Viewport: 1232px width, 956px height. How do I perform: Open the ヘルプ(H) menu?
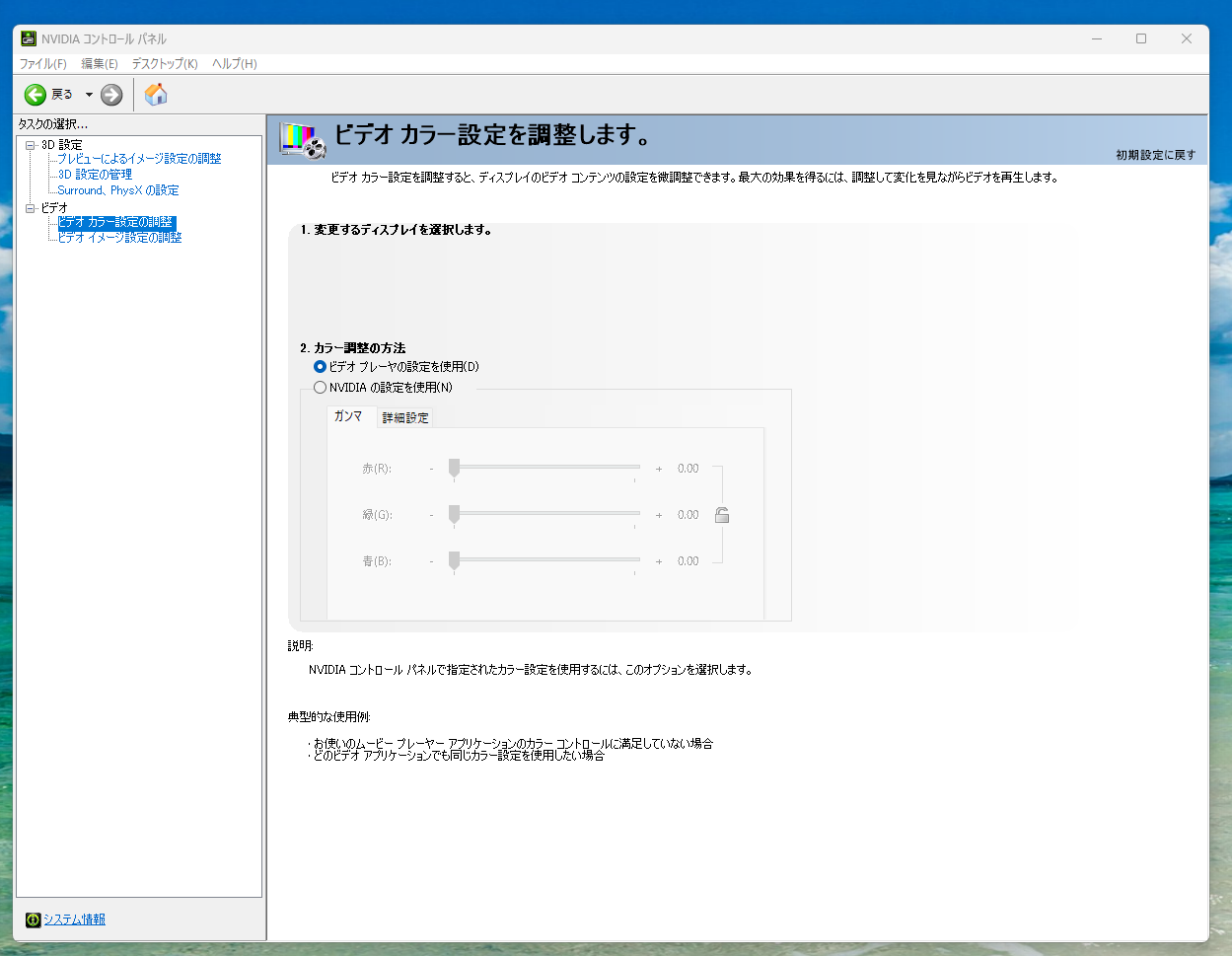coord(235,63)
